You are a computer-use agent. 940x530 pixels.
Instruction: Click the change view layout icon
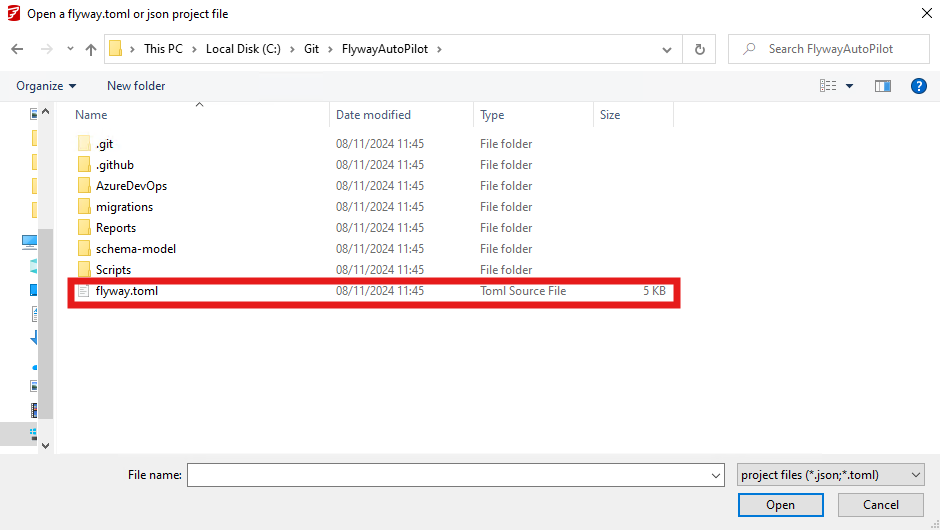[x=828, y=86]
